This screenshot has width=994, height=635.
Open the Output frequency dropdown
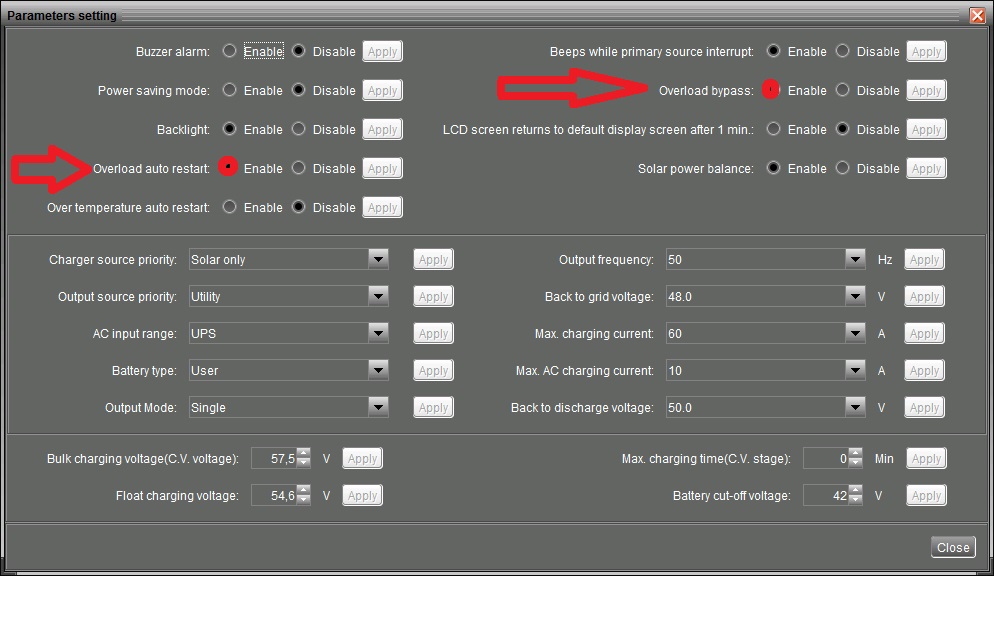[x=854, y=259]
